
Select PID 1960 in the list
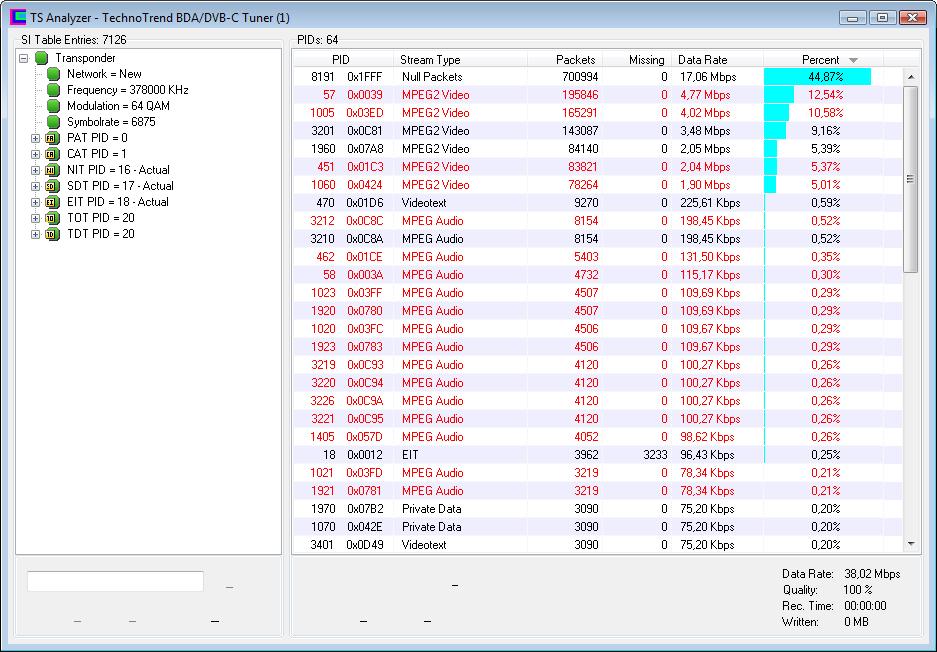323,149
